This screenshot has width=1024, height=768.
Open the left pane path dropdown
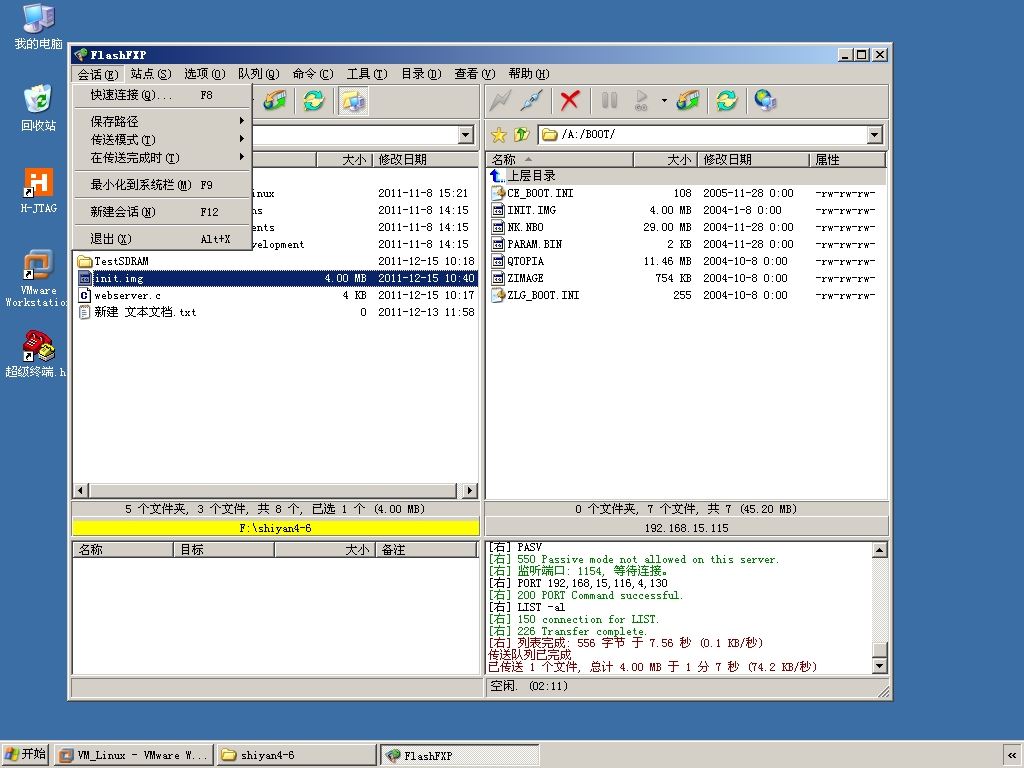coord(466,135)
